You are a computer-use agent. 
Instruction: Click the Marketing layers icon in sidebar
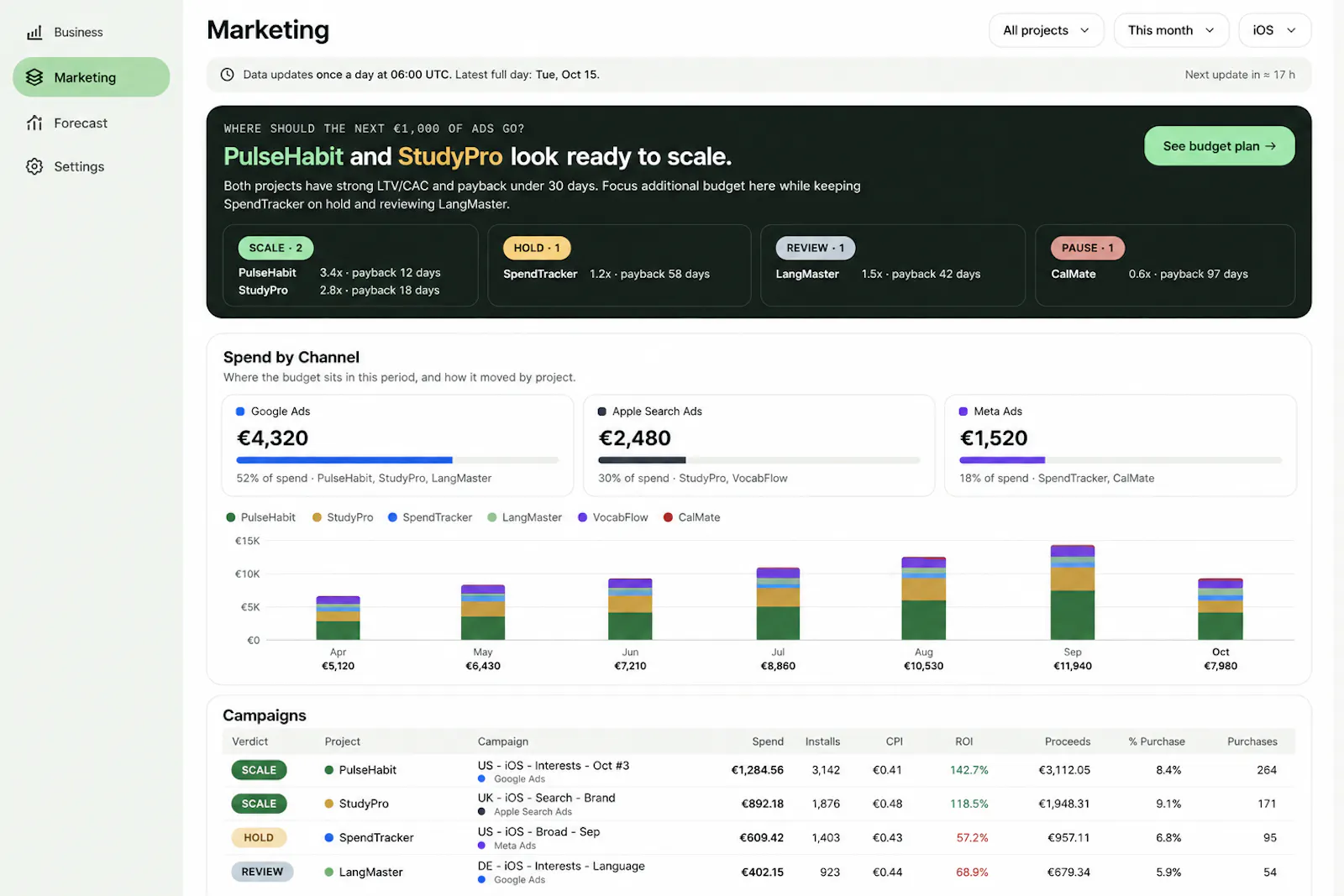34,77
